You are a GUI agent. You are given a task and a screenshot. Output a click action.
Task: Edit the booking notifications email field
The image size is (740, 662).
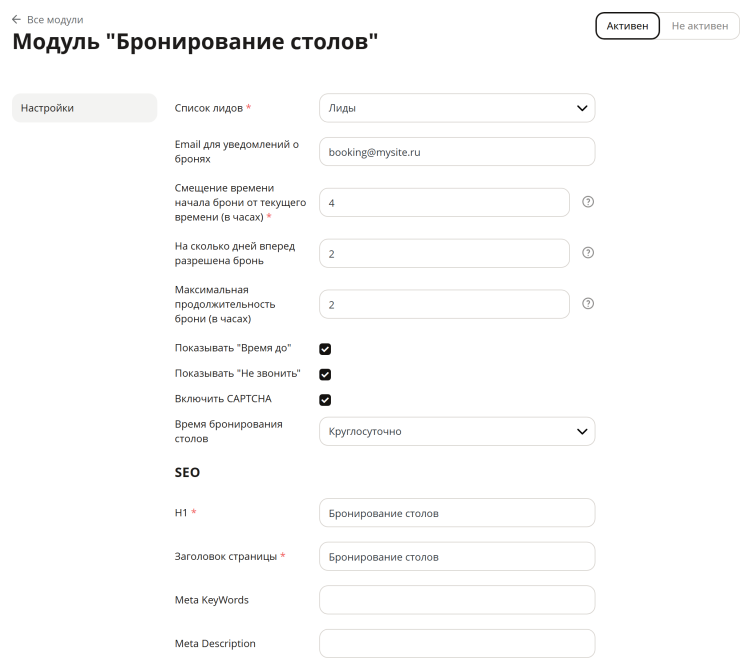[457, 152]
